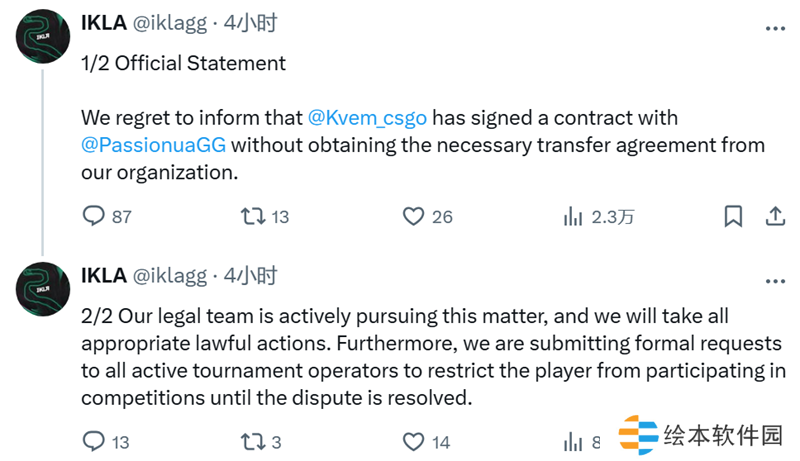The height and width of the screenshot is (461, 800).
Task: Click IKLA avatar on first tweet
Action: tap(41, 39)
